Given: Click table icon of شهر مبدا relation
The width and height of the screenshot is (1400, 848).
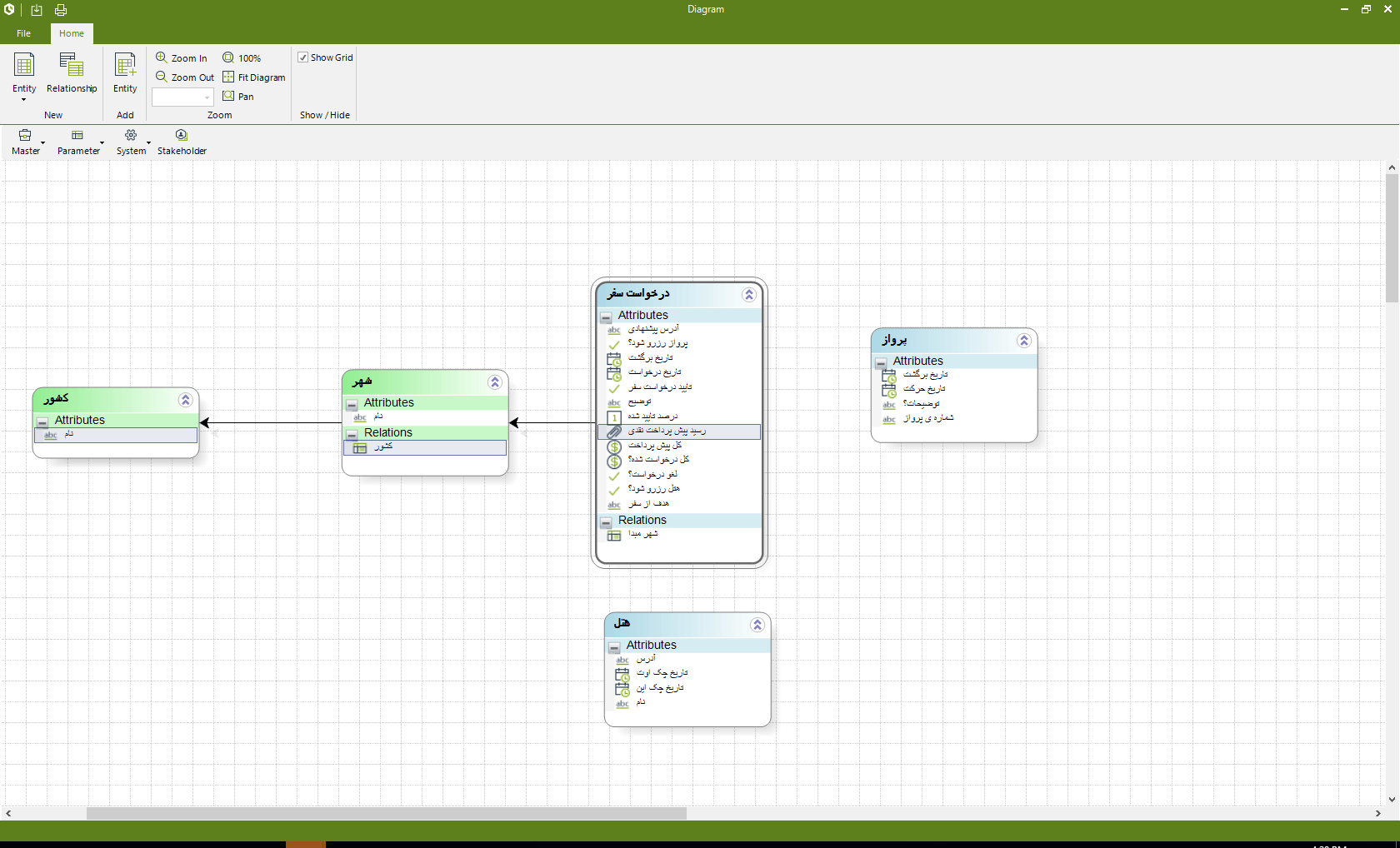Looking at the screenshot, I should (614, 535).
